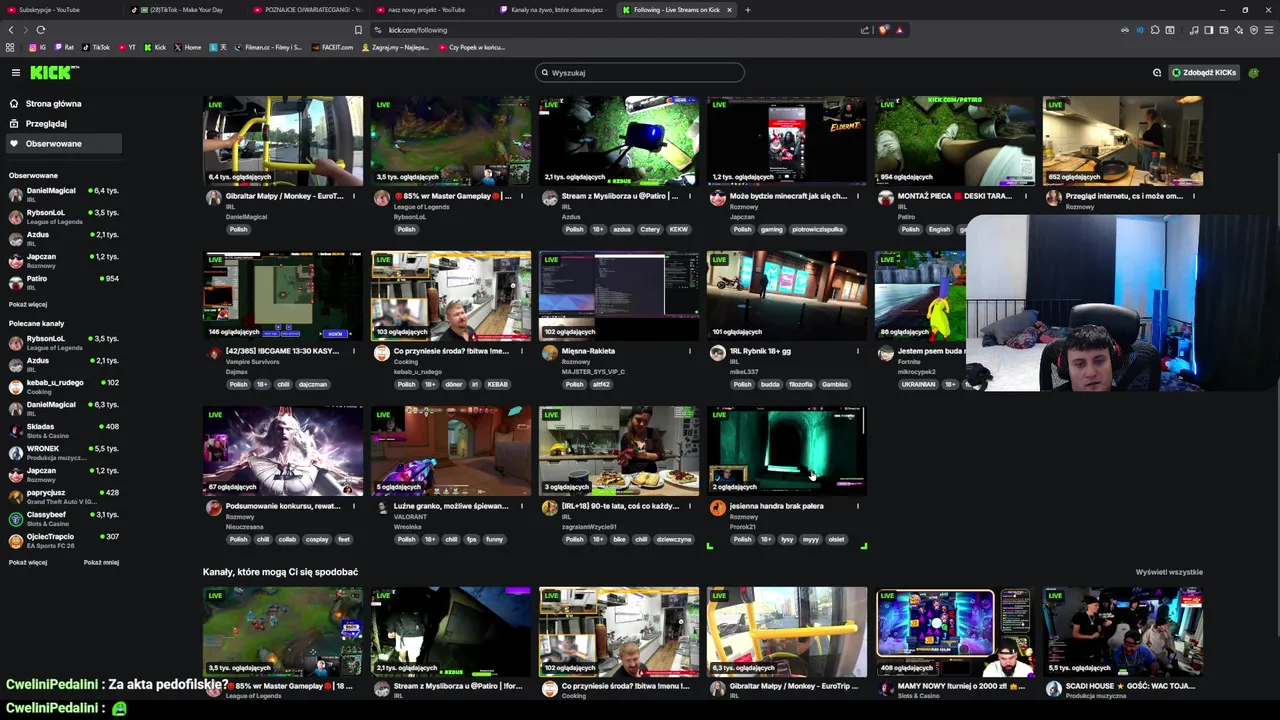Click the Wyszukaj search field

pyautogui.click(x=640, y=72)
